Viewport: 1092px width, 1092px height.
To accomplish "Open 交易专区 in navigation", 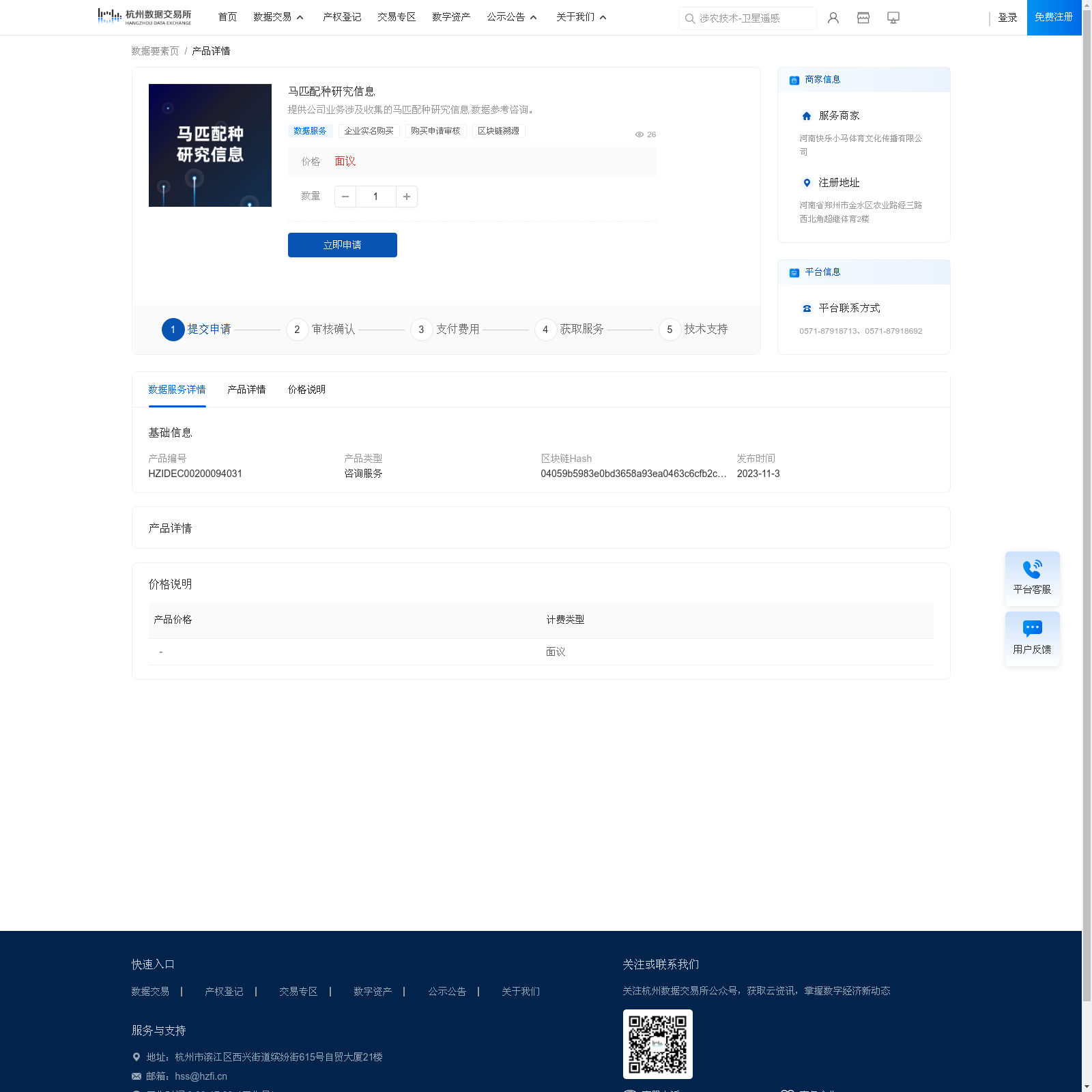I will (x=397, y=17).
